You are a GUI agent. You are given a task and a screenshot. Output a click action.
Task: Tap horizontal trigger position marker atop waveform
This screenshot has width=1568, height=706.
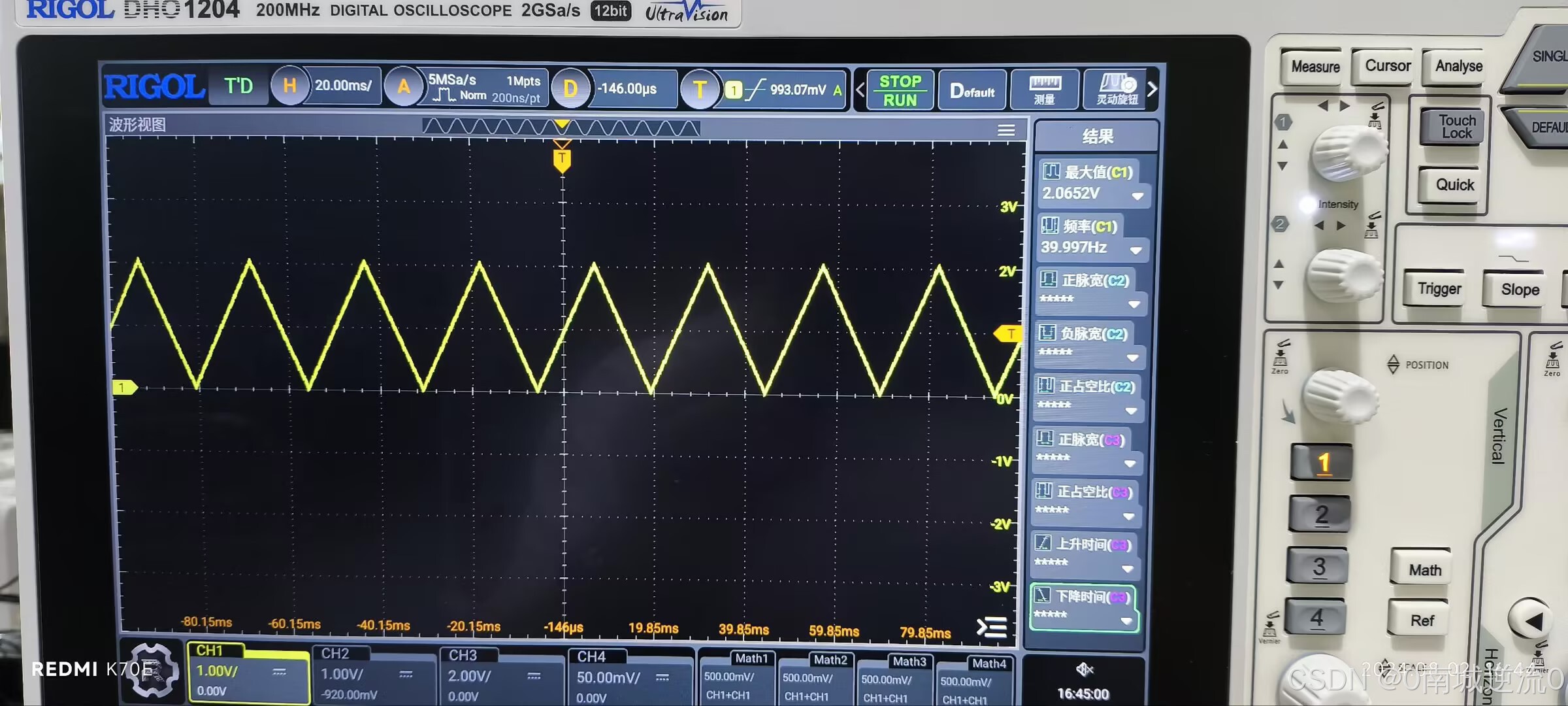[x=562, y=159]
